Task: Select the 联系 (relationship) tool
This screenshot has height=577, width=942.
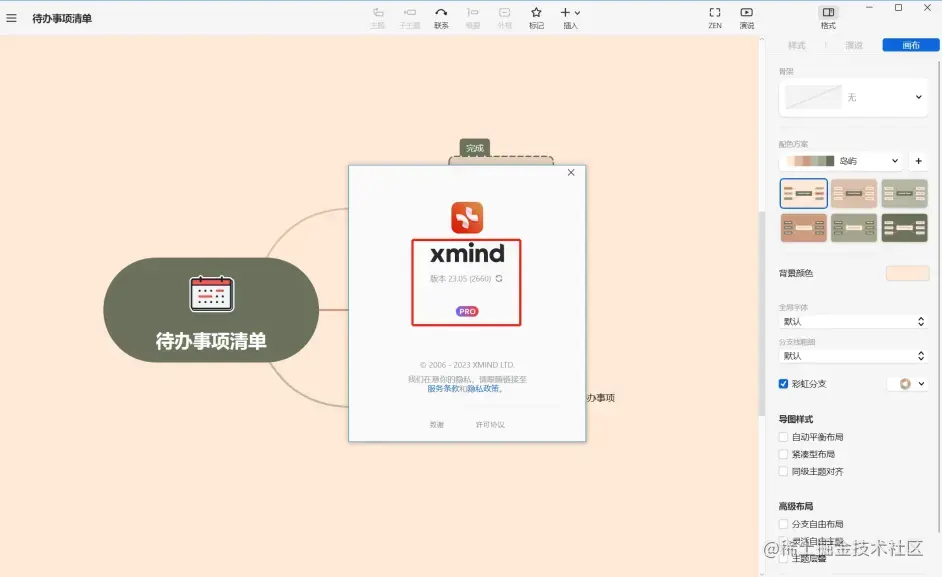Action: pos(442,18)
